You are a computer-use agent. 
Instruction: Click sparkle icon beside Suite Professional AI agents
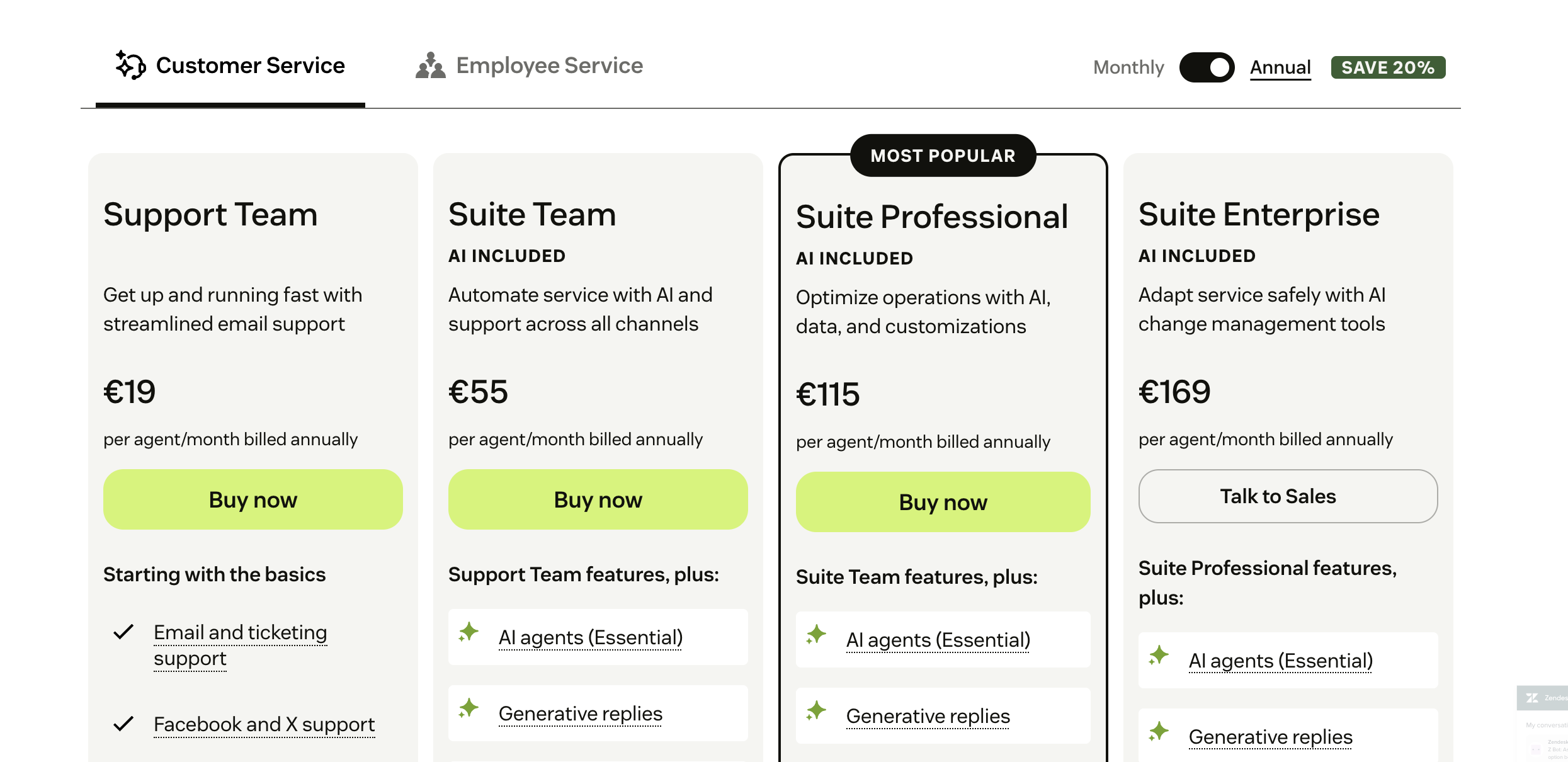816,636
